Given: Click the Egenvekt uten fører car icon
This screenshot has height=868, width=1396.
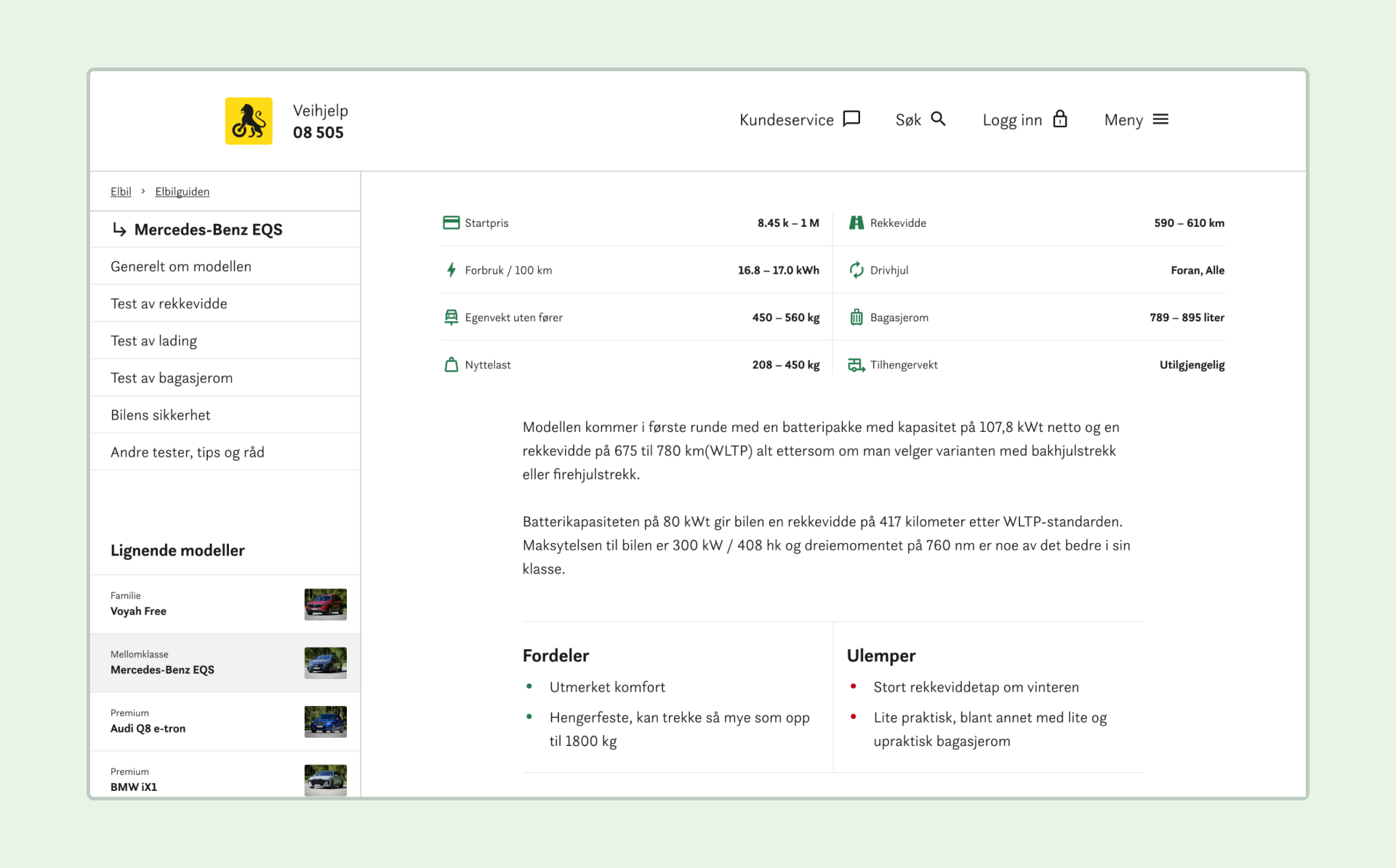Looking at the screenshot, I should click(451, 317).
